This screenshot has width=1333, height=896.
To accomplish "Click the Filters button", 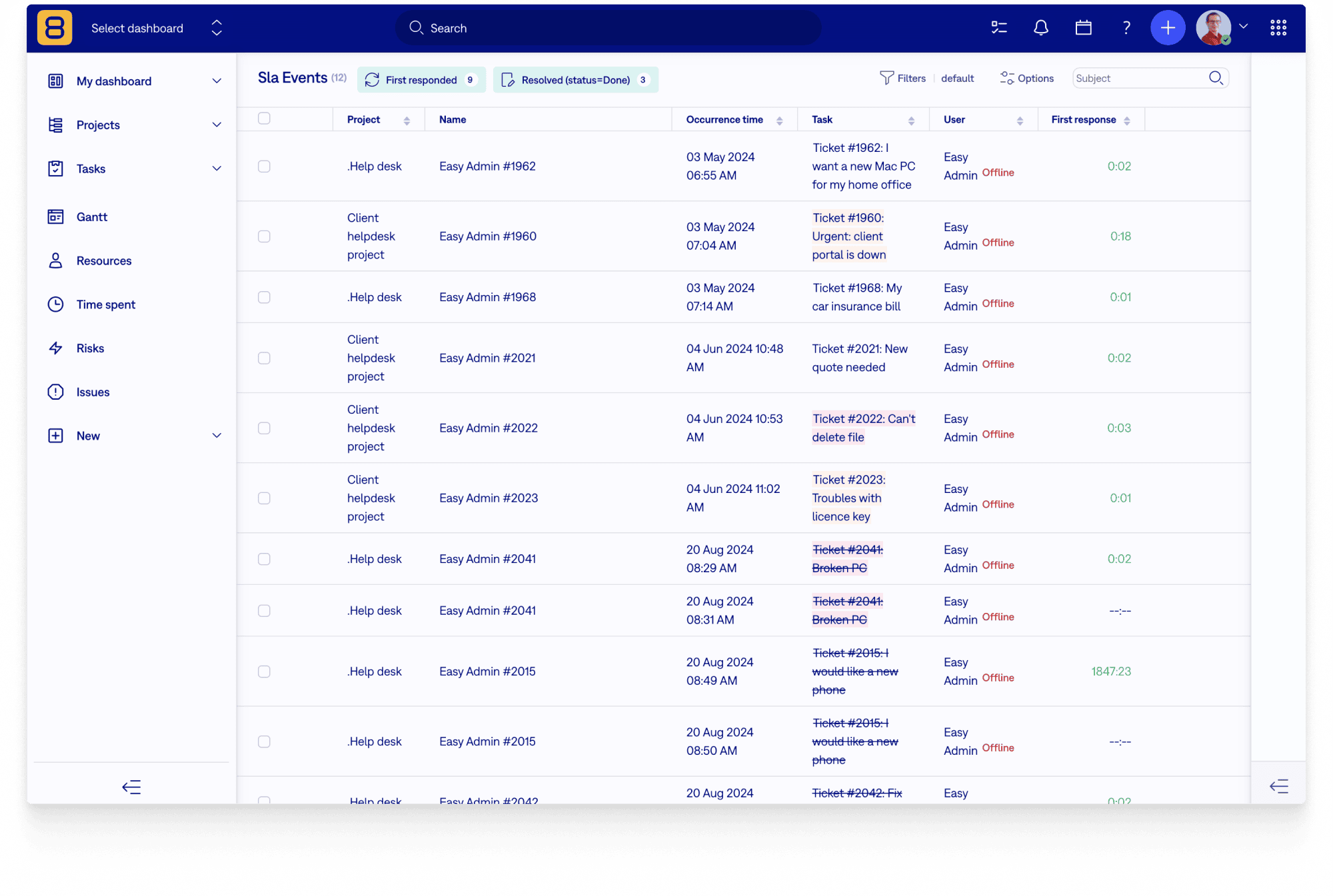I will pos(903,79).
